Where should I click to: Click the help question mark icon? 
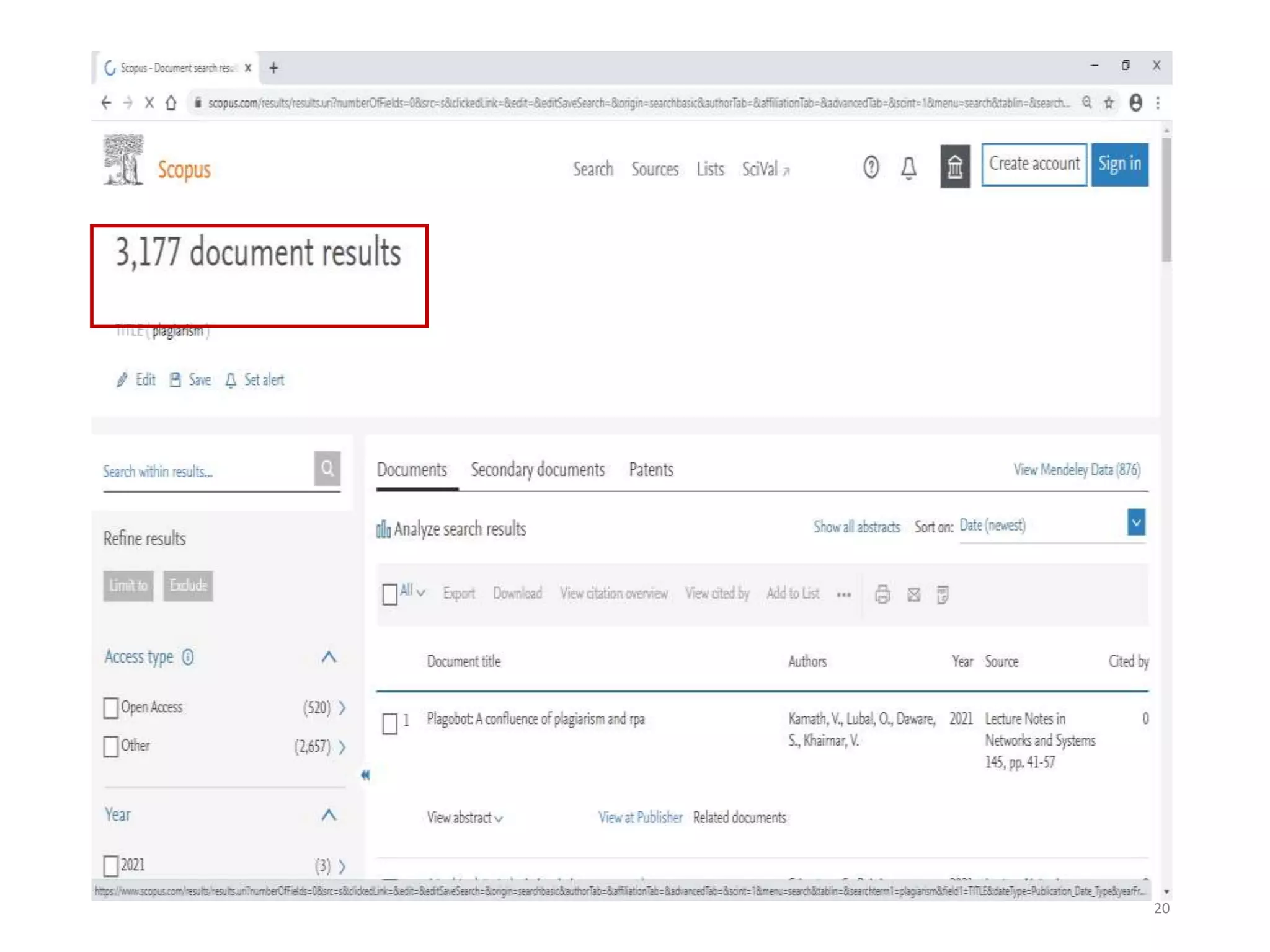871,167
